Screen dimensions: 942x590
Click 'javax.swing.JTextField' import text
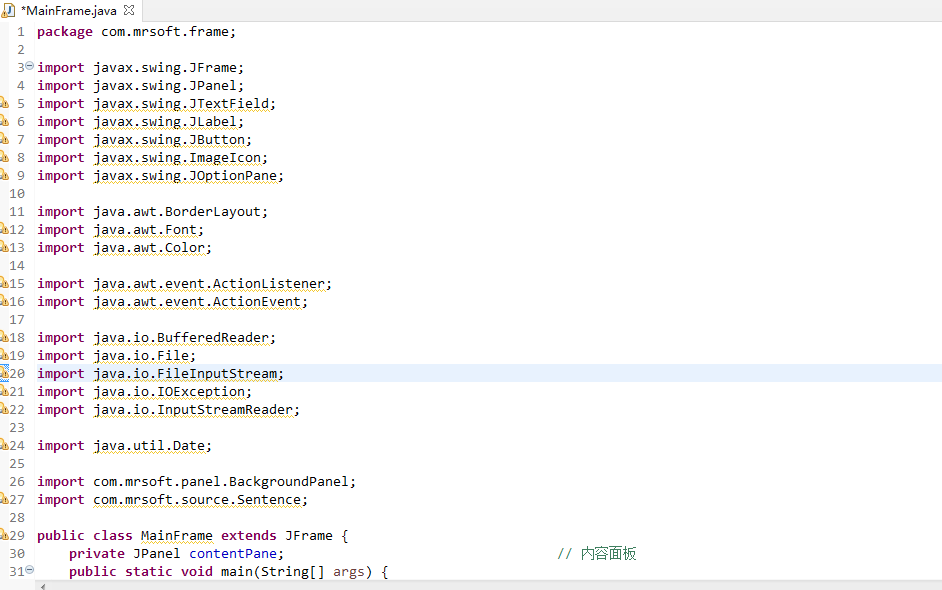pos(181,103)
